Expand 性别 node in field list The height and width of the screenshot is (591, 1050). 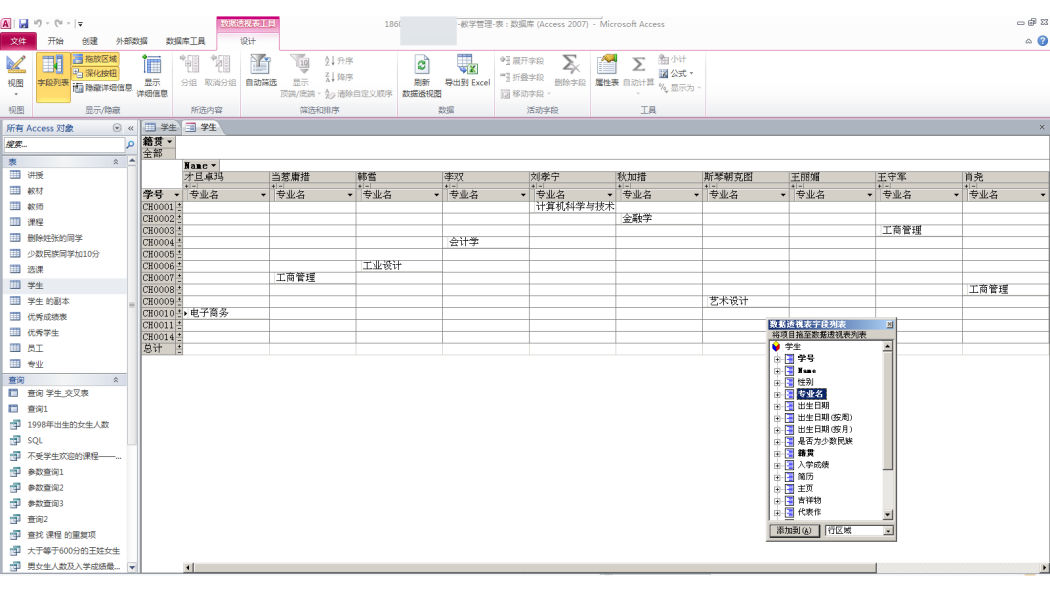coord(777,383)
